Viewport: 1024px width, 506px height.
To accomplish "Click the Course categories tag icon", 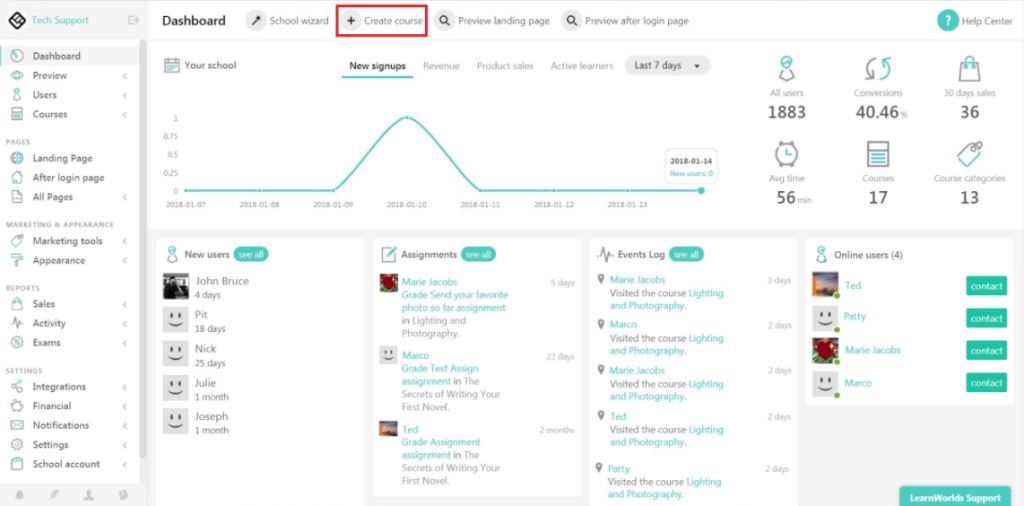I will click(x=969, y=154).
